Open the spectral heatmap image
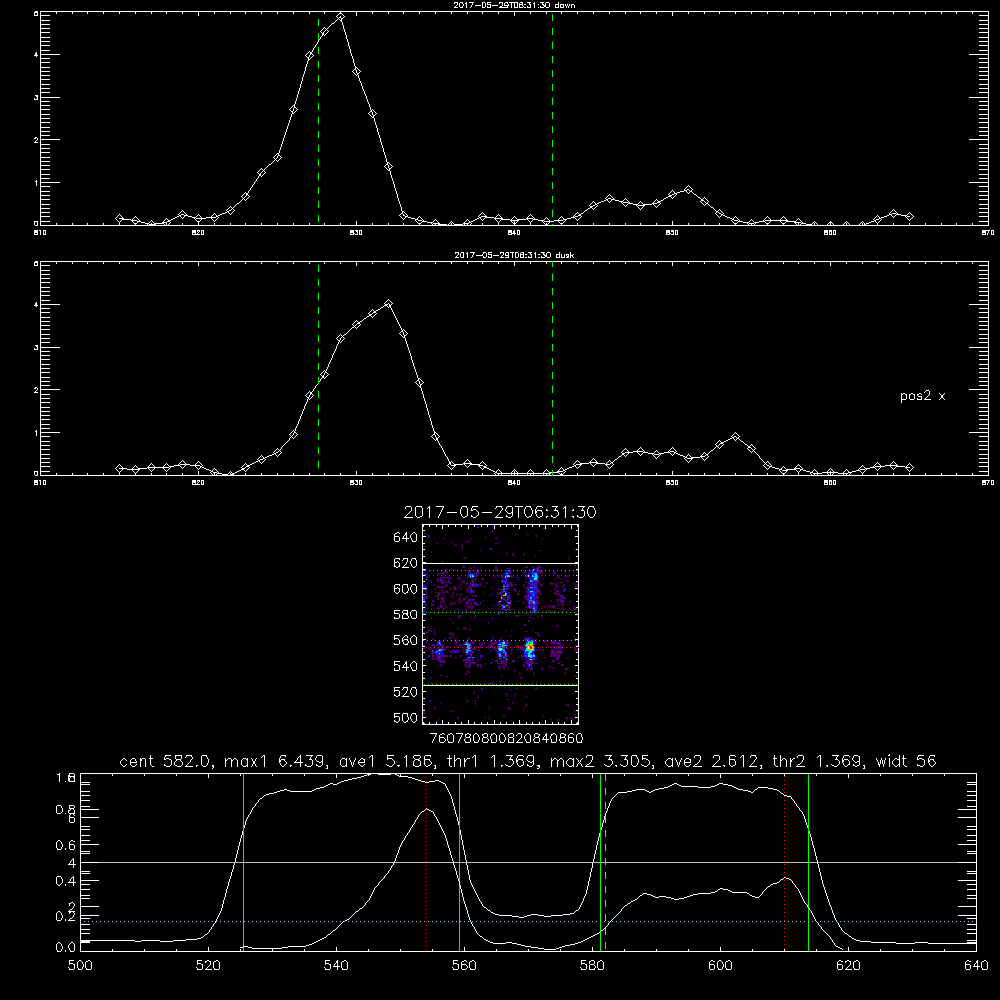The image size is (1000, 1000). pos(500,624)
